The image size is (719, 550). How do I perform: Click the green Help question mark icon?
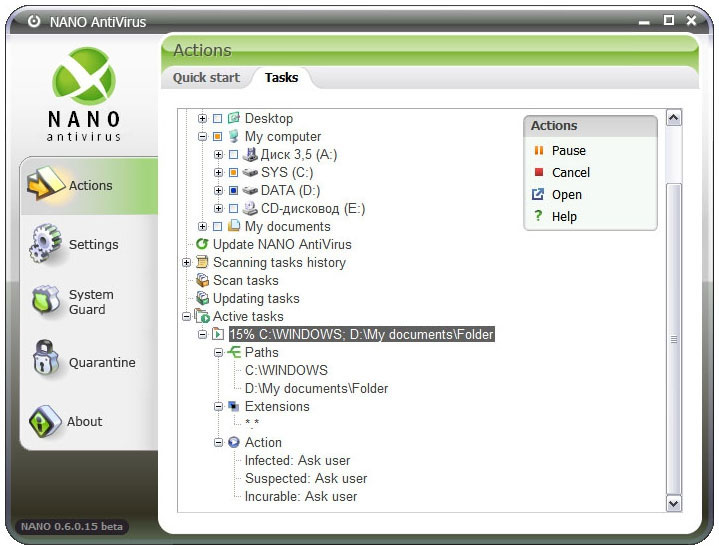click(x=538, y=216)
